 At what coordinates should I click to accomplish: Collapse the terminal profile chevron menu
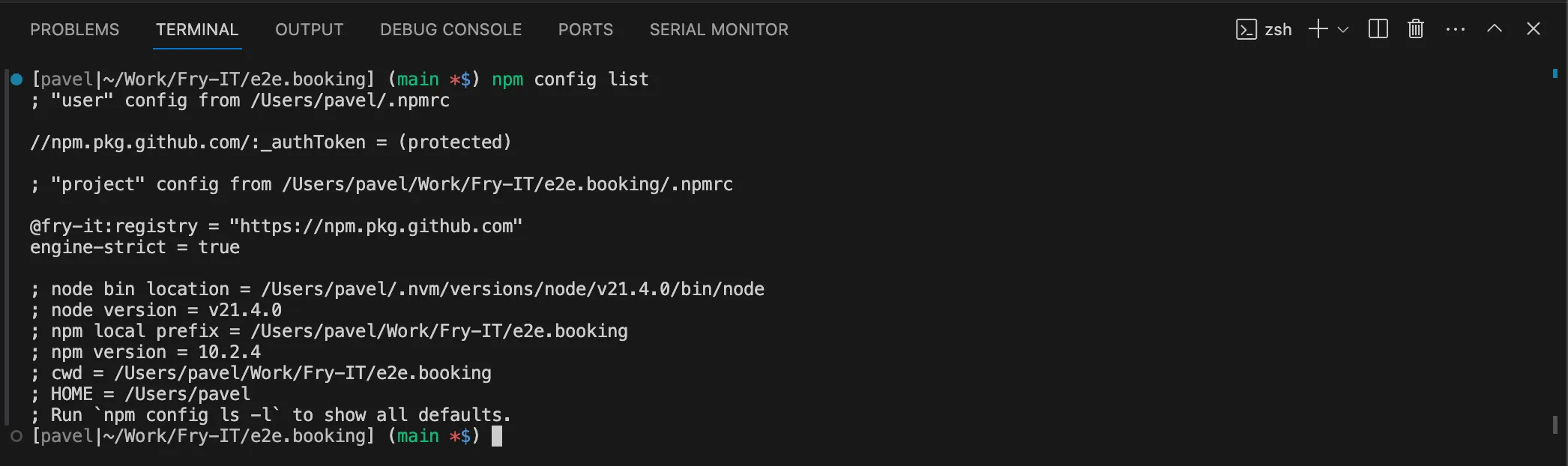pyautogui.click(x=1344, y=30)
